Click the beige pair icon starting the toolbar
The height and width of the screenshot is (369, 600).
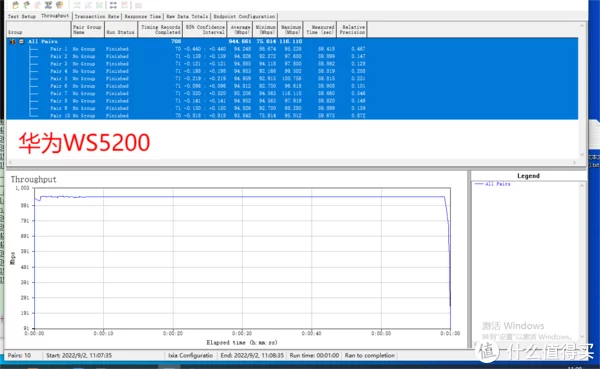coord(15,5)
